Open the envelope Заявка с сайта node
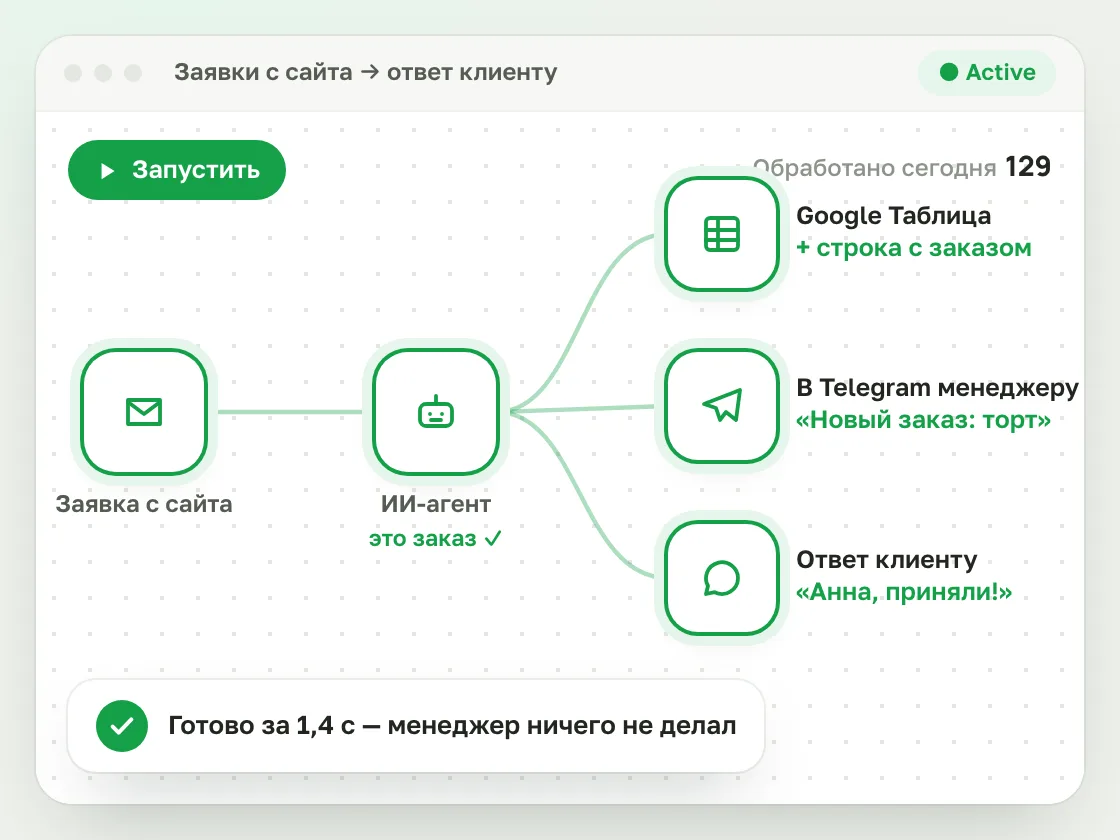 pos(144,411)
